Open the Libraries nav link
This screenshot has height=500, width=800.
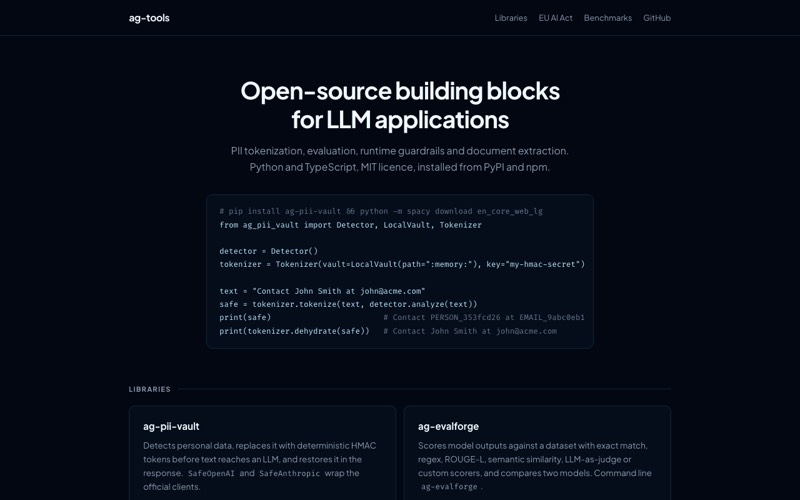pos(511,18)
